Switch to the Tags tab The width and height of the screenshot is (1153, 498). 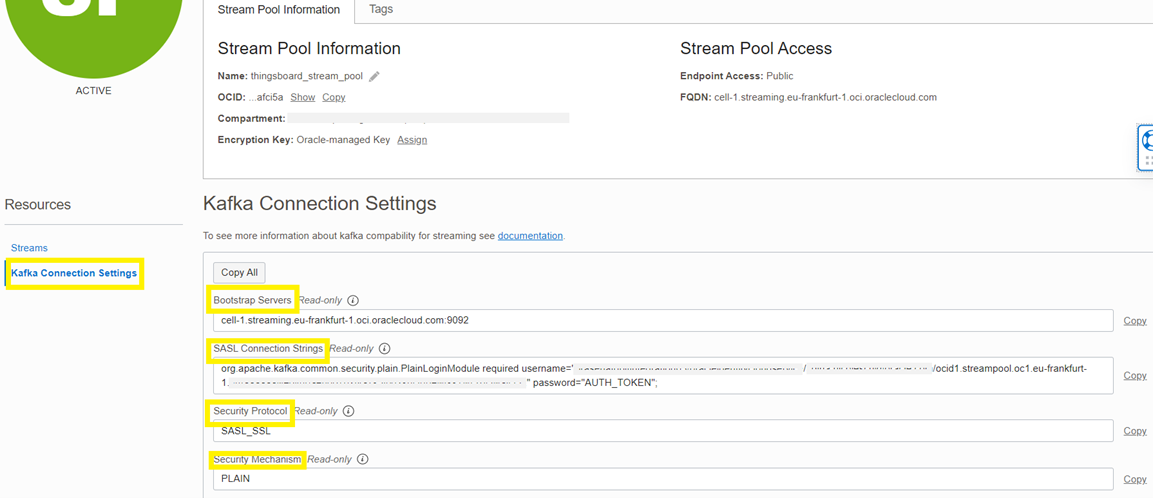coord(381,10)
